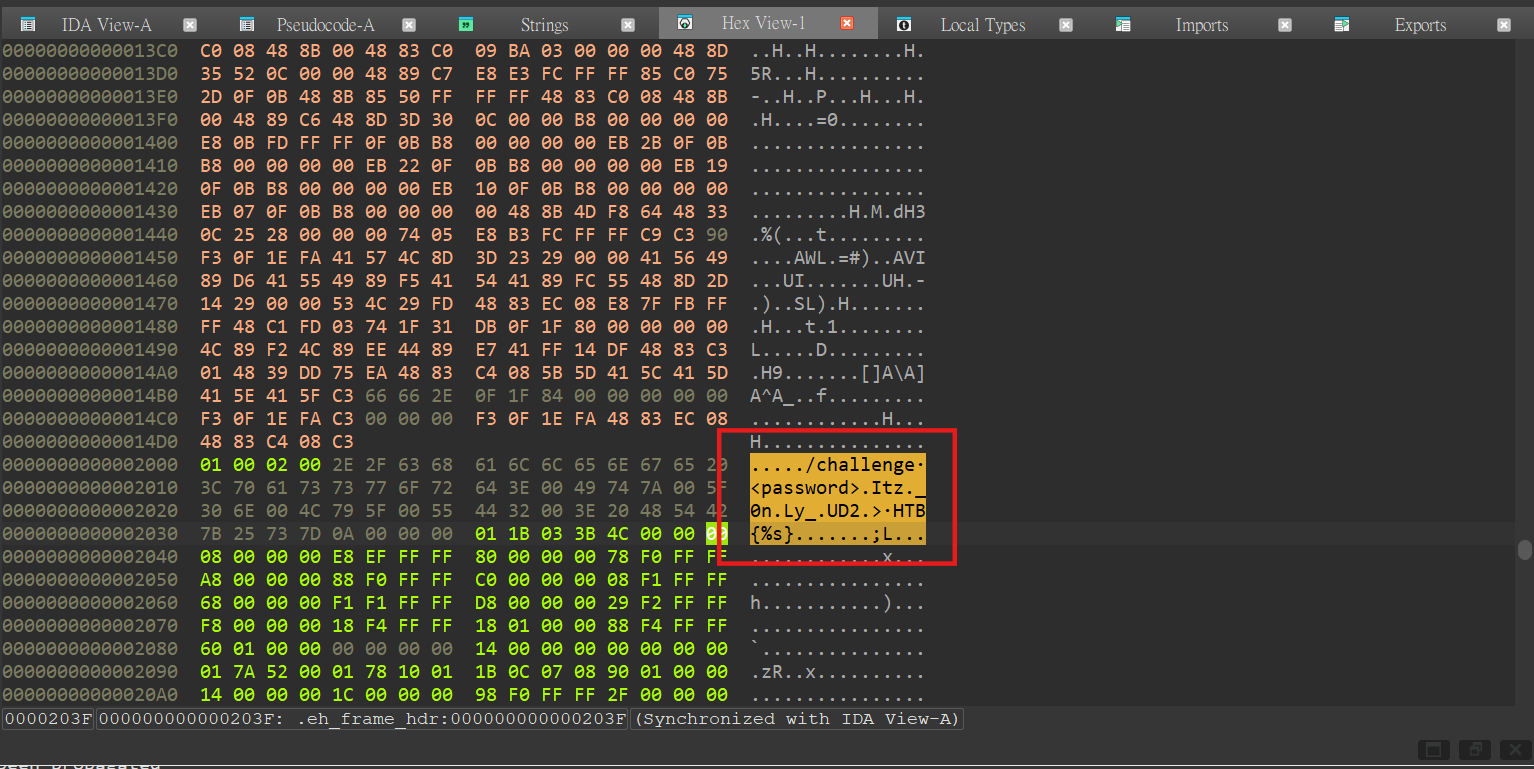The width and height of the screenshot is (1534, 769).
Task: Click the IDA View-A tab icon
Action: click(28, 24)
